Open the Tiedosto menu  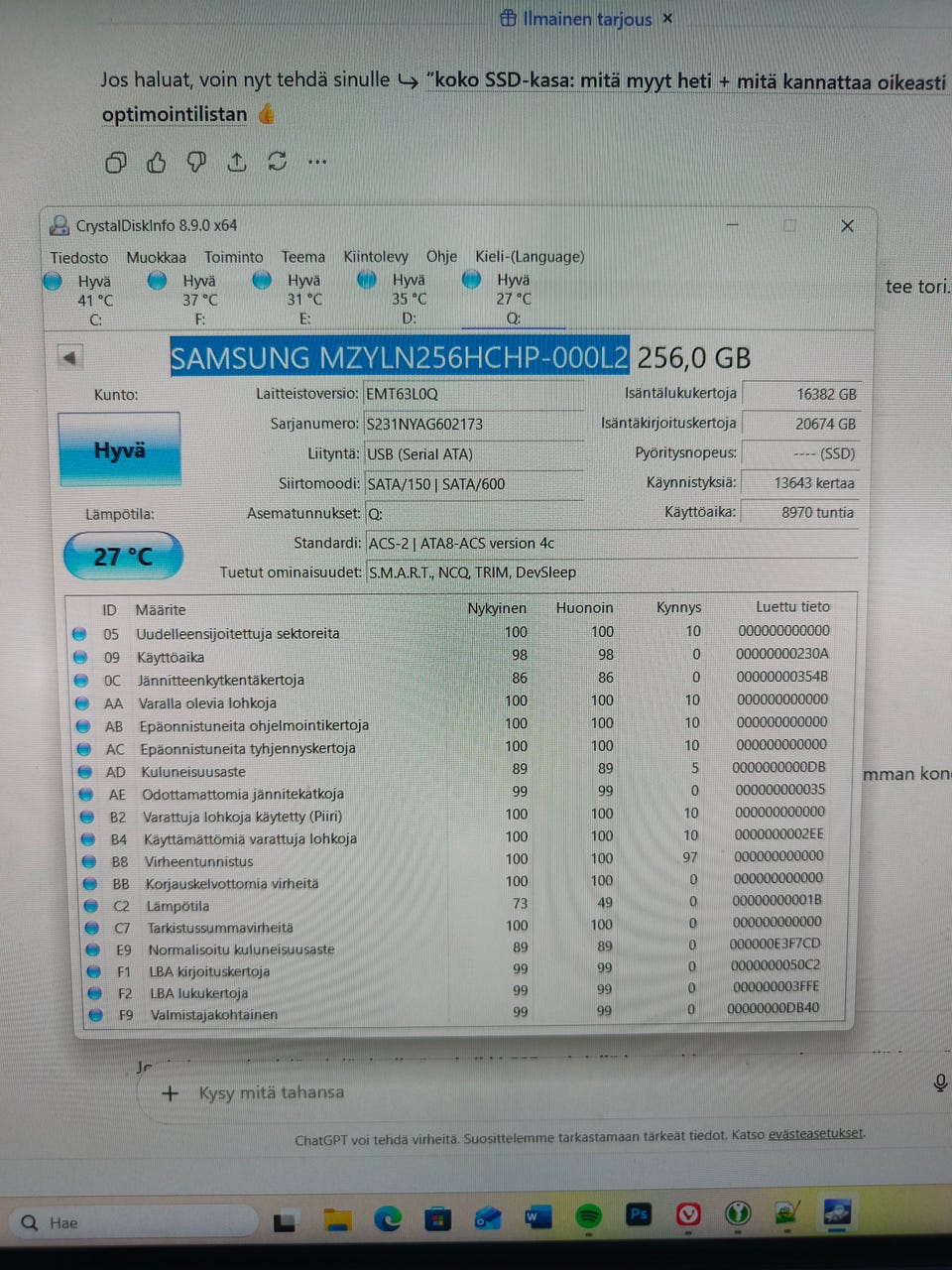tap(79, 257)
